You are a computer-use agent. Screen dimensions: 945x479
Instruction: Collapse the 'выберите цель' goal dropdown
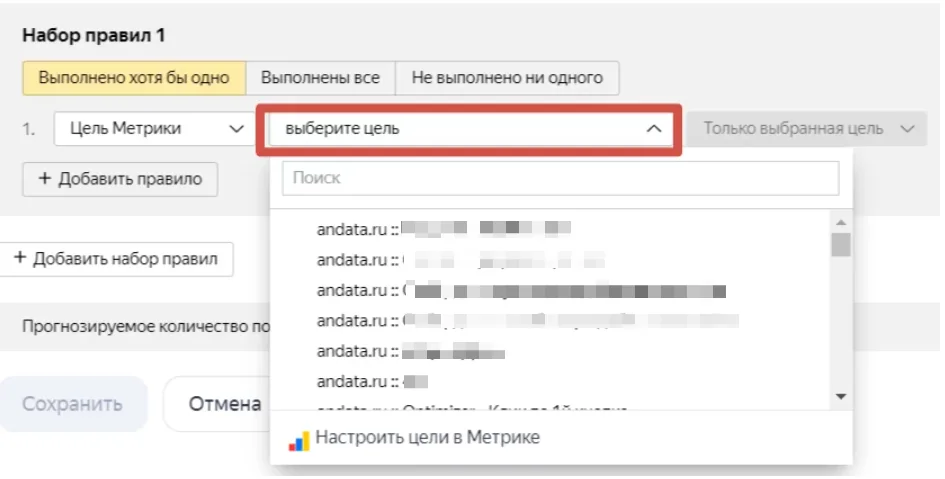(470, 128)
